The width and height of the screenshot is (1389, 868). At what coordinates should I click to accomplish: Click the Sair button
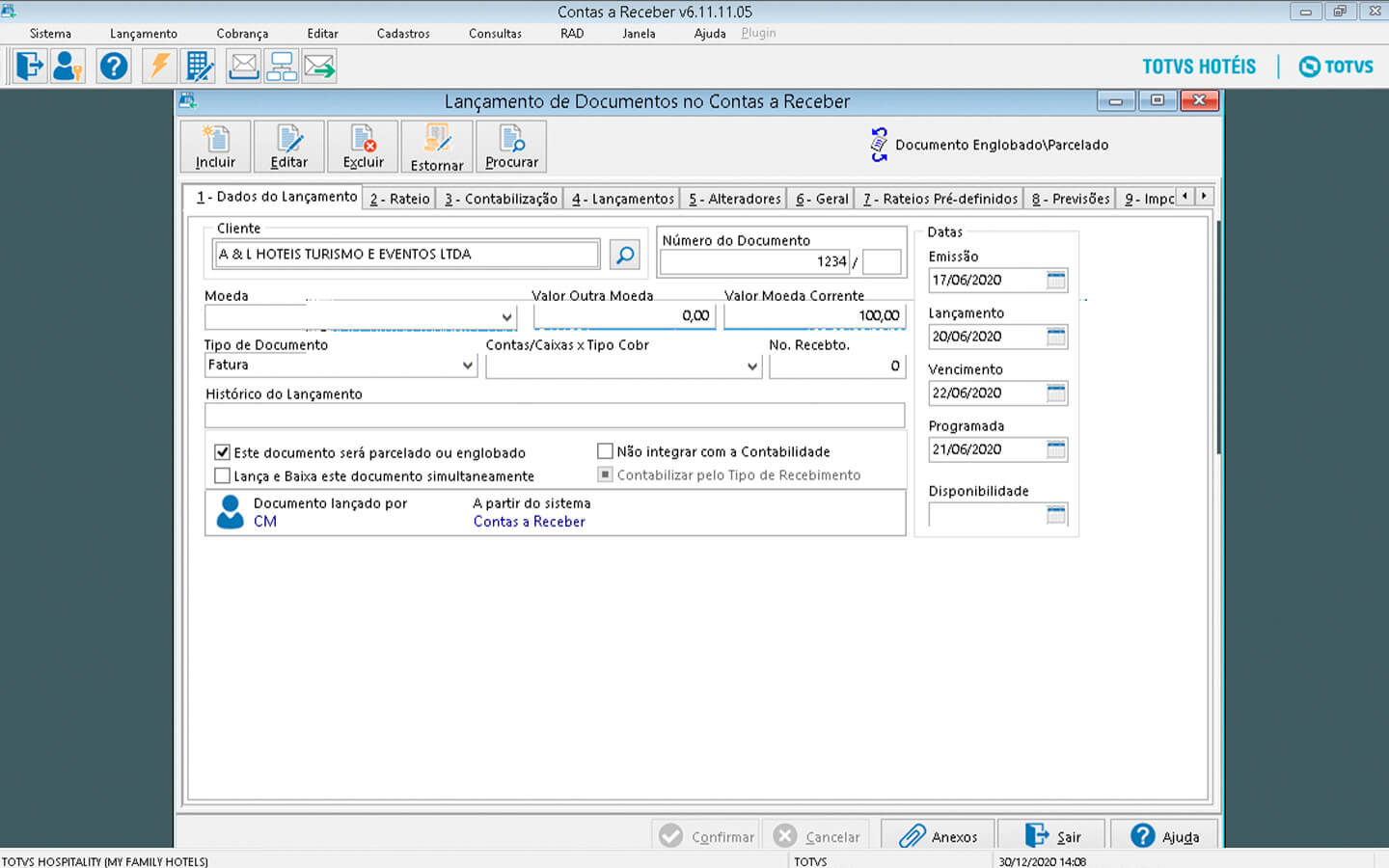coord(1052,836)
